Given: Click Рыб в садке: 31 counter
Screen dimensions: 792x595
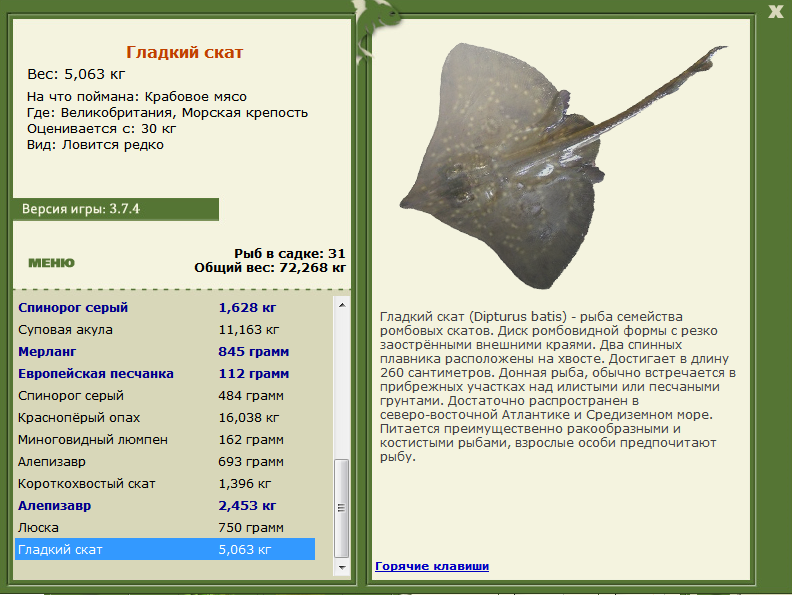Looking at the screenshot, I should click(289, 254).
